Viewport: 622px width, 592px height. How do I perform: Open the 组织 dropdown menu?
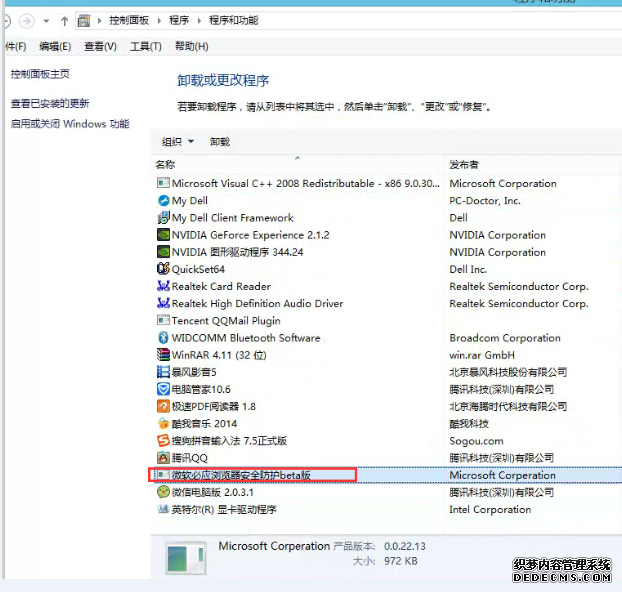pos(178,142)
